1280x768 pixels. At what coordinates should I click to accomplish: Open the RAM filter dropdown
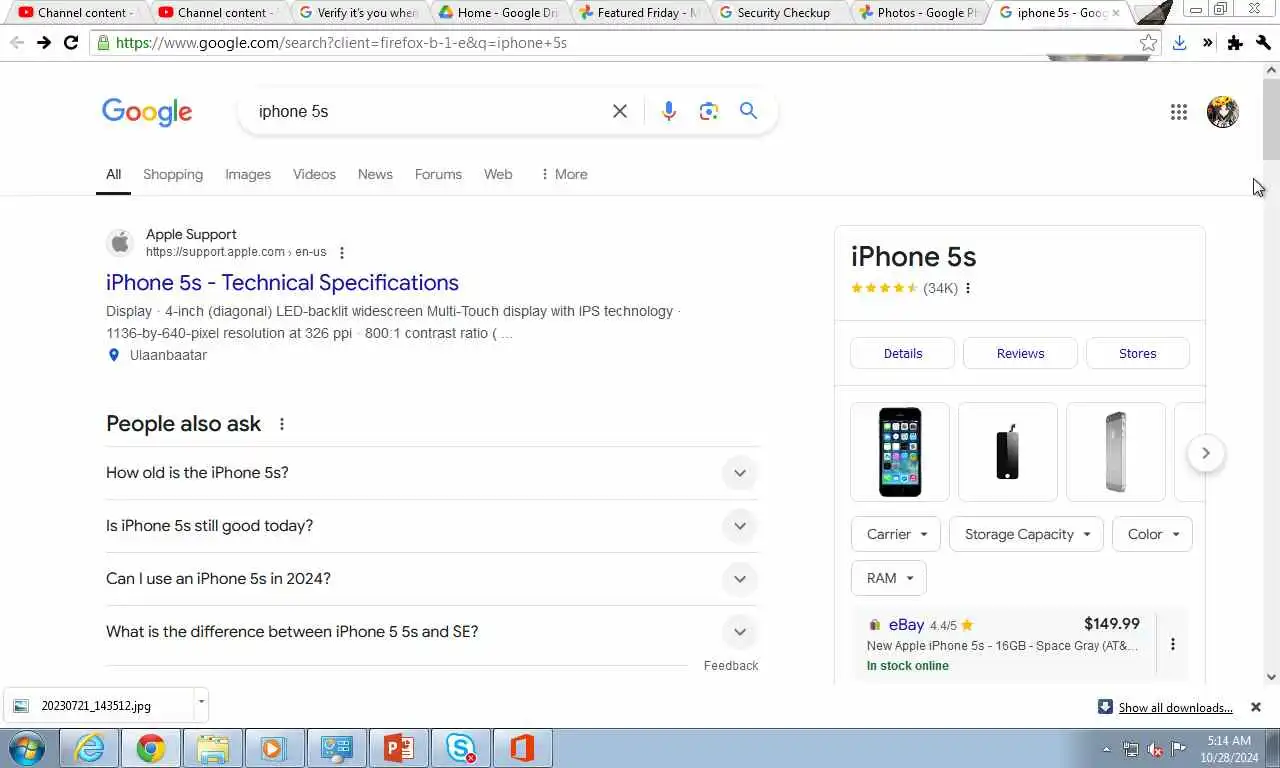coord(889,578)
